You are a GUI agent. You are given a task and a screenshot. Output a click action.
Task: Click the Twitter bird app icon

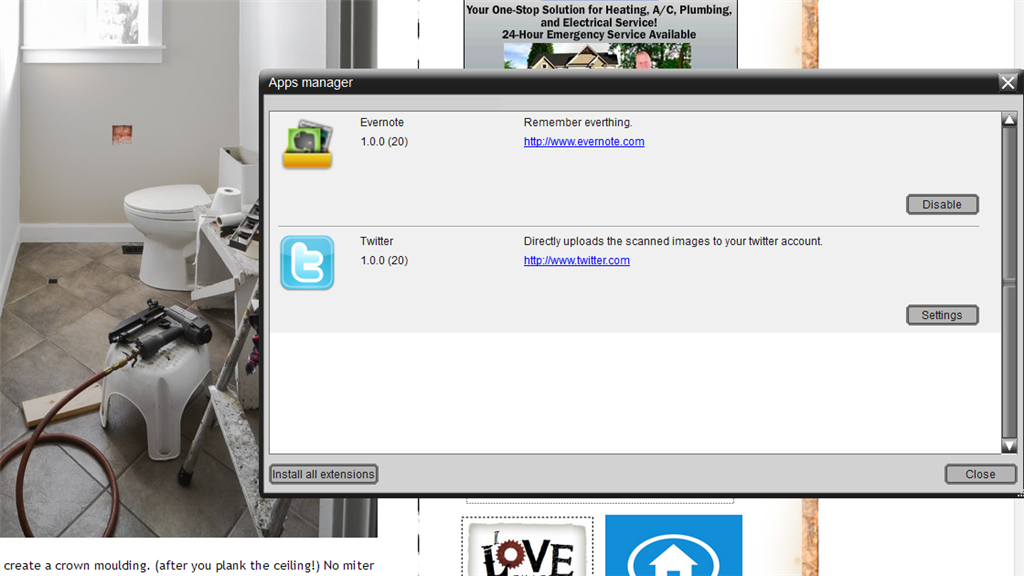pyautogui.click(x=307, y=263)
